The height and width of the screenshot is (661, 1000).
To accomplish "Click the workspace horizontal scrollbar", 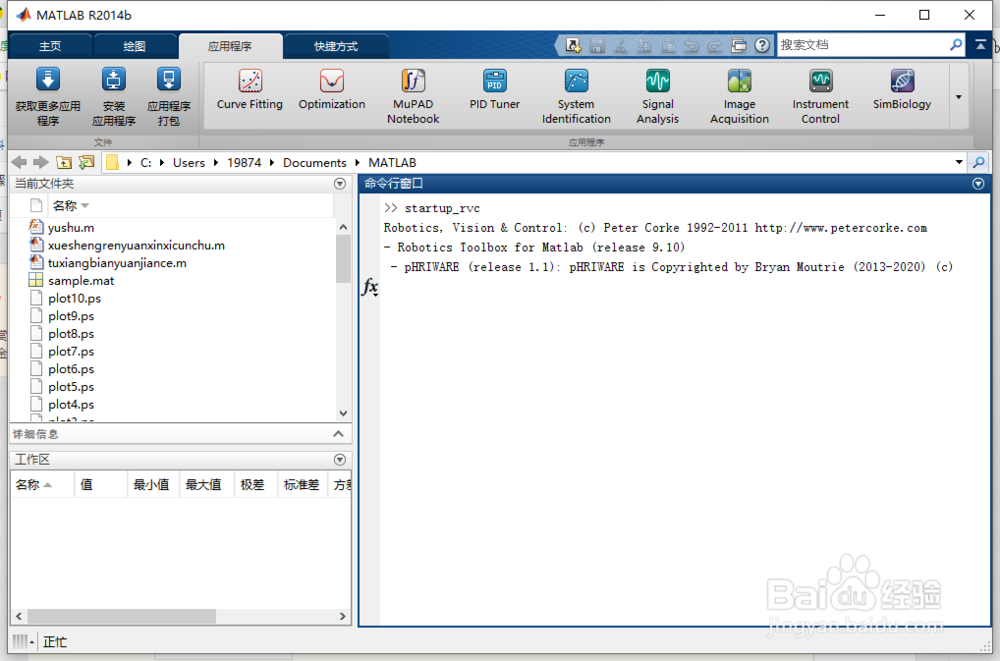I will pyautogui.click(x=121, y=616).
